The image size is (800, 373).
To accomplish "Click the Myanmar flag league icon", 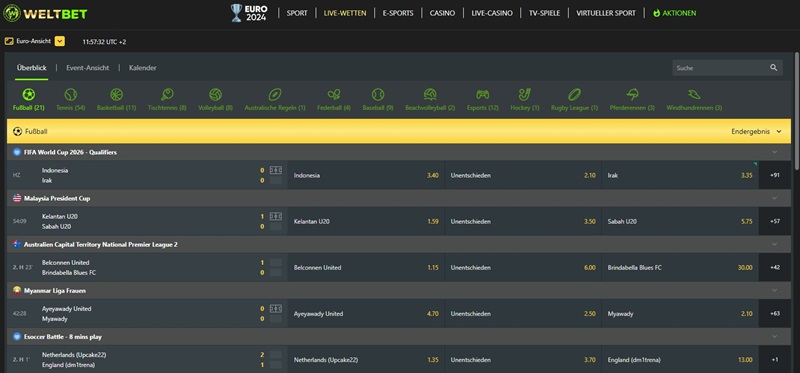I will click(x=17, y=290).
